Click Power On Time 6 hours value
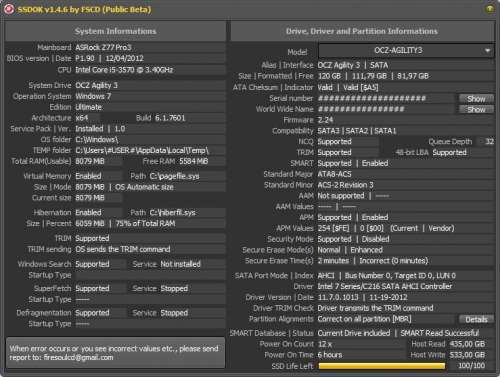 tap(330, 355)
